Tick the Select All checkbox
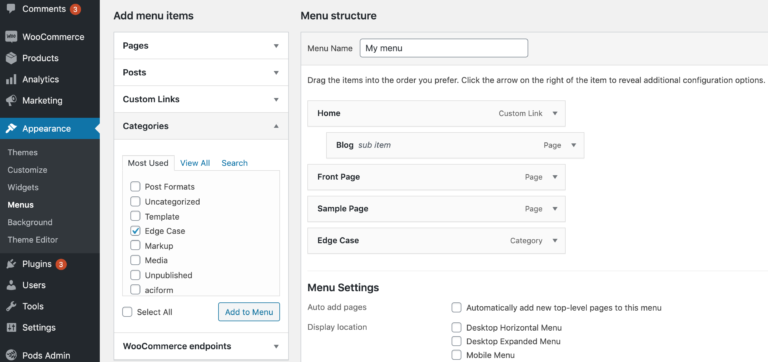 (127, 312)
